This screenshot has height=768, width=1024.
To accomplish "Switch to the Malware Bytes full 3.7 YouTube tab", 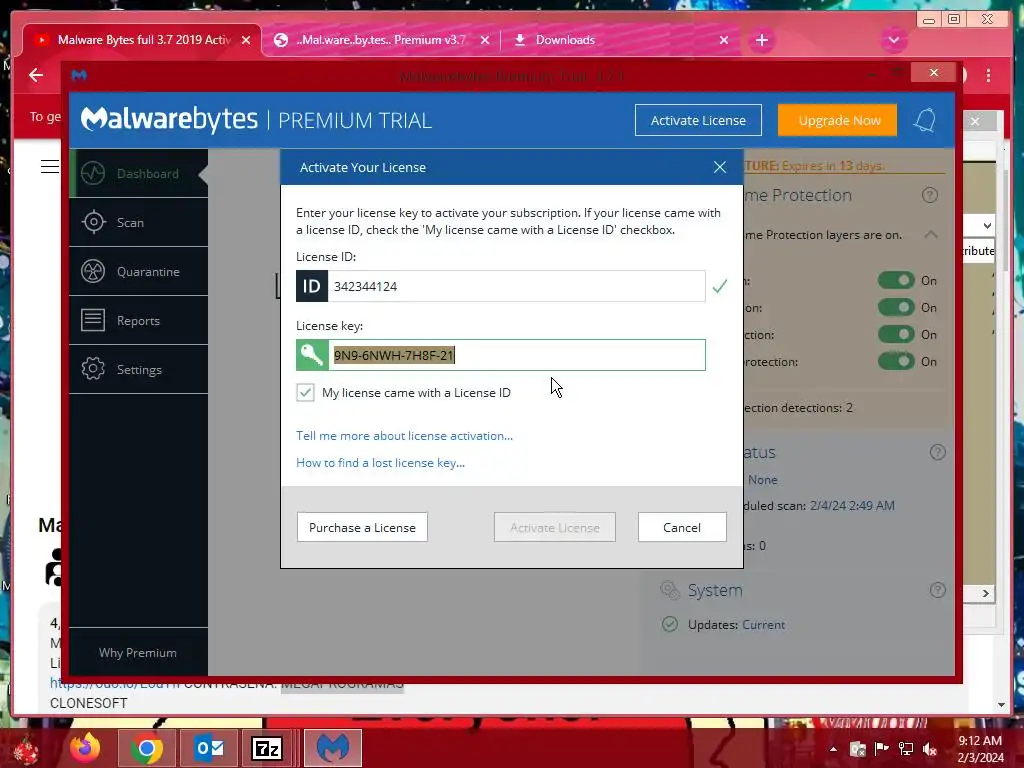I will (142, 40).
